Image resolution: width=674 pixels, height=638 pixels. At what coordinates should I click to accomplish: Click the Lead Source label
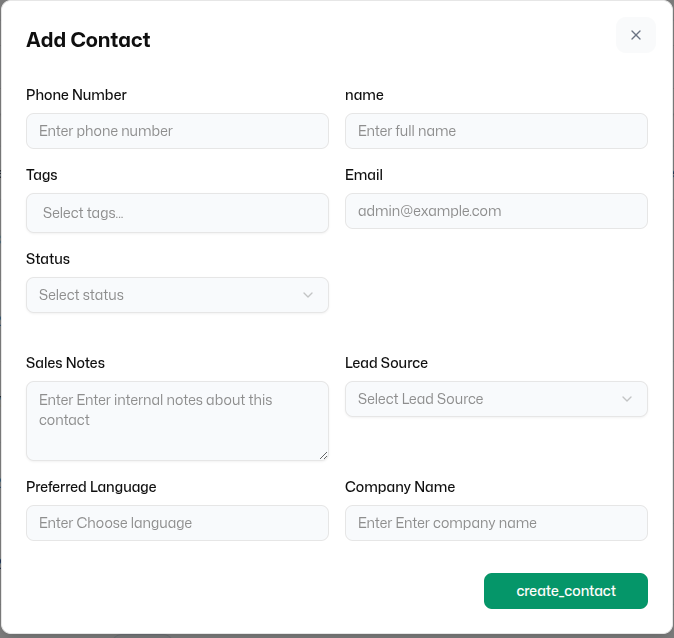(x=386, y=363)
